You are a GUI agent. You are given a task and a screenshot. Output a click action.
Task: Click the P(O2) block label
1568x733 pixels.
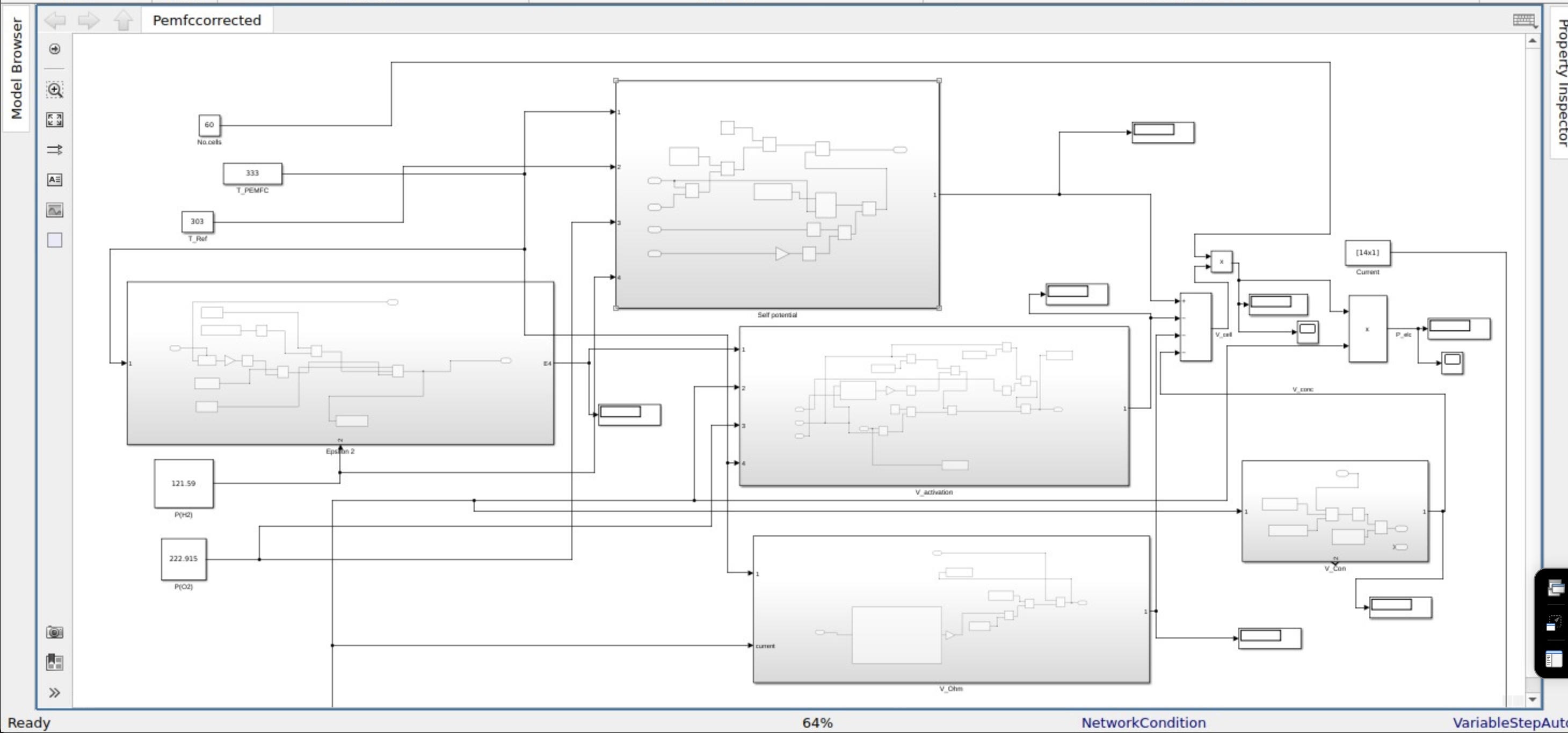(x=184, y=587)
